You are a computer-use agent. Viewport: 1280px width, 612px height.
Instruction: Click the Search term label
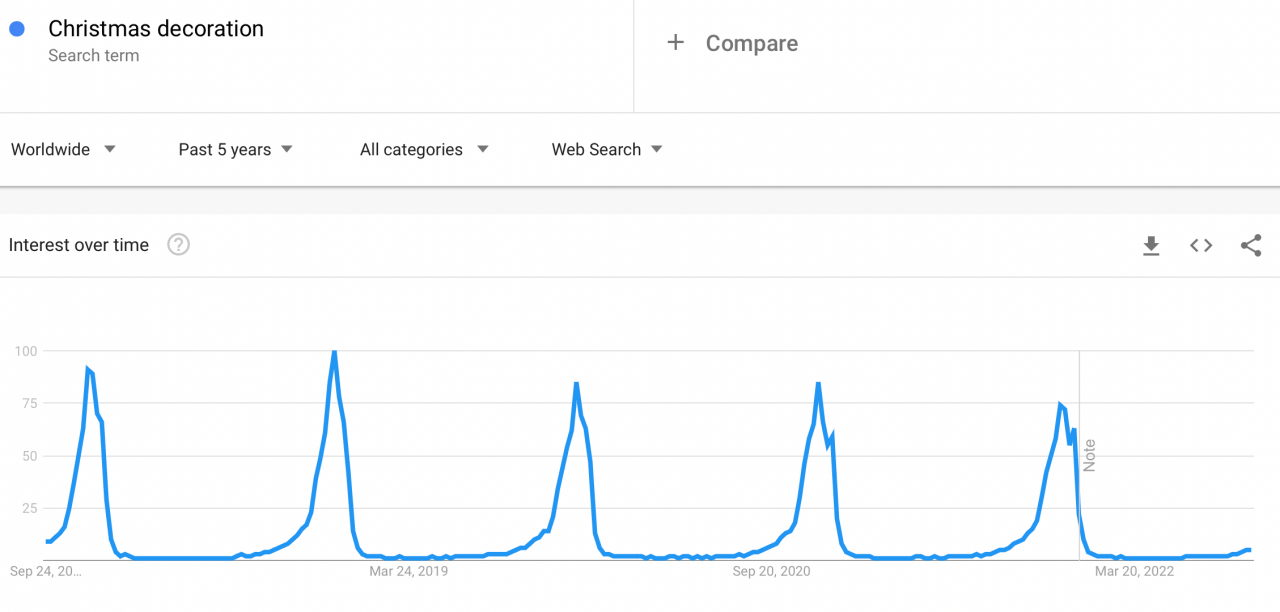pos(94,55)
